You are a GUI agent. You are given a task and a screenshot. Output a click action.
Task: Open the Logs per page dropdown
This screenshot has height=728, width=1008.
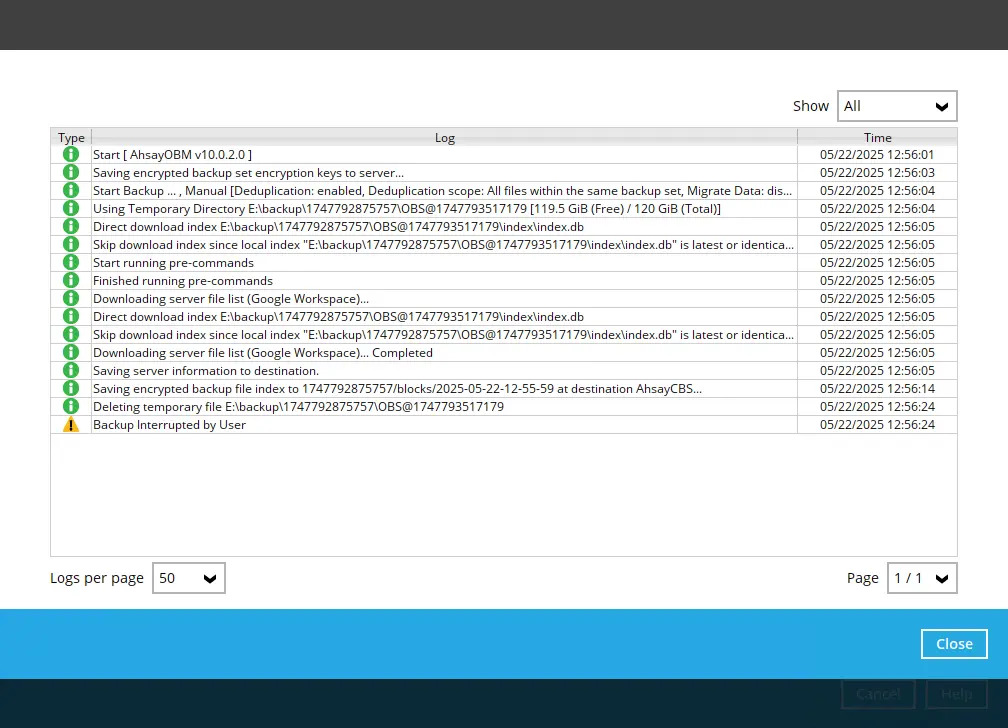click(x=188, y=578)
